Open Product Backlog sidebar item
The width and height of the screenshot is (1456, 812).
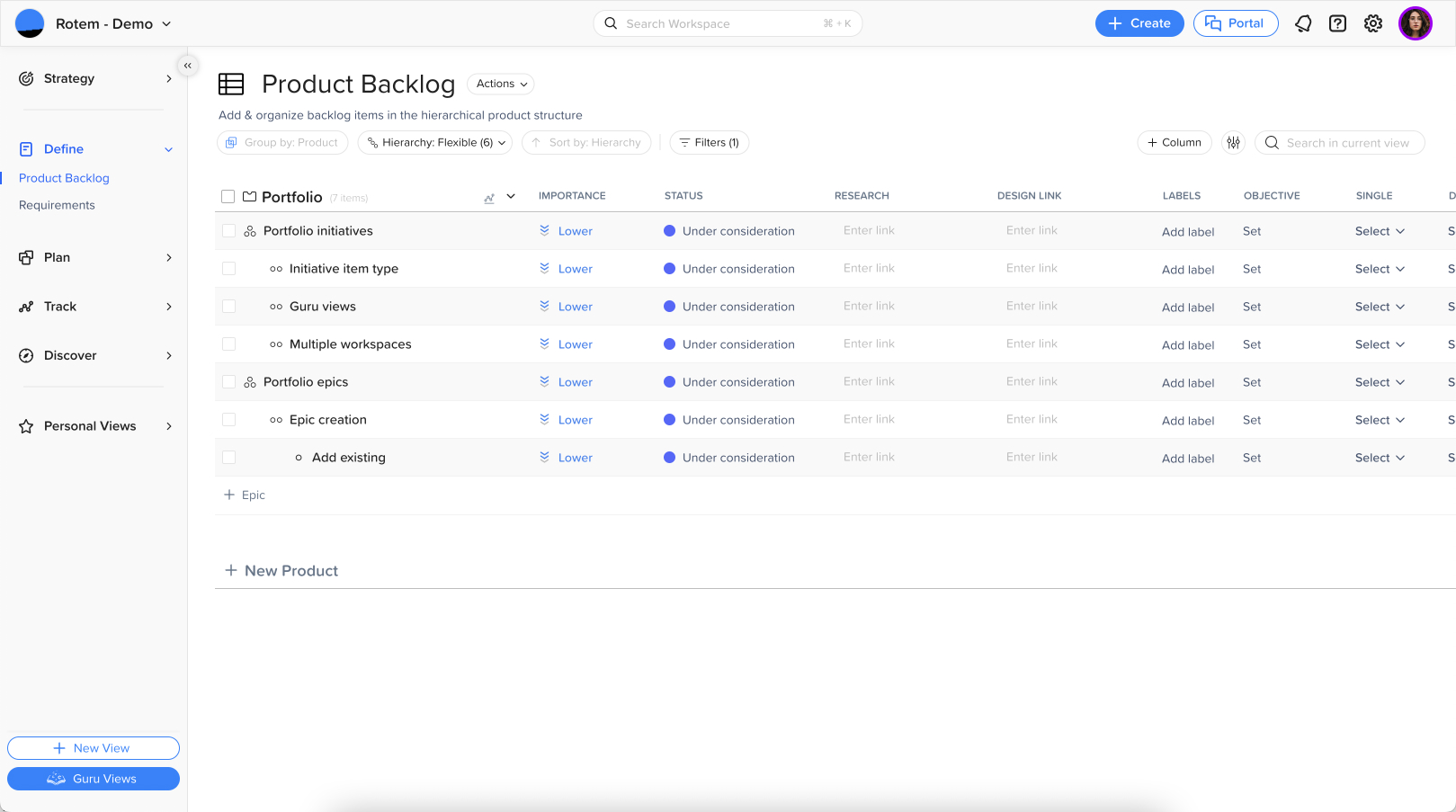pos(64,178)
